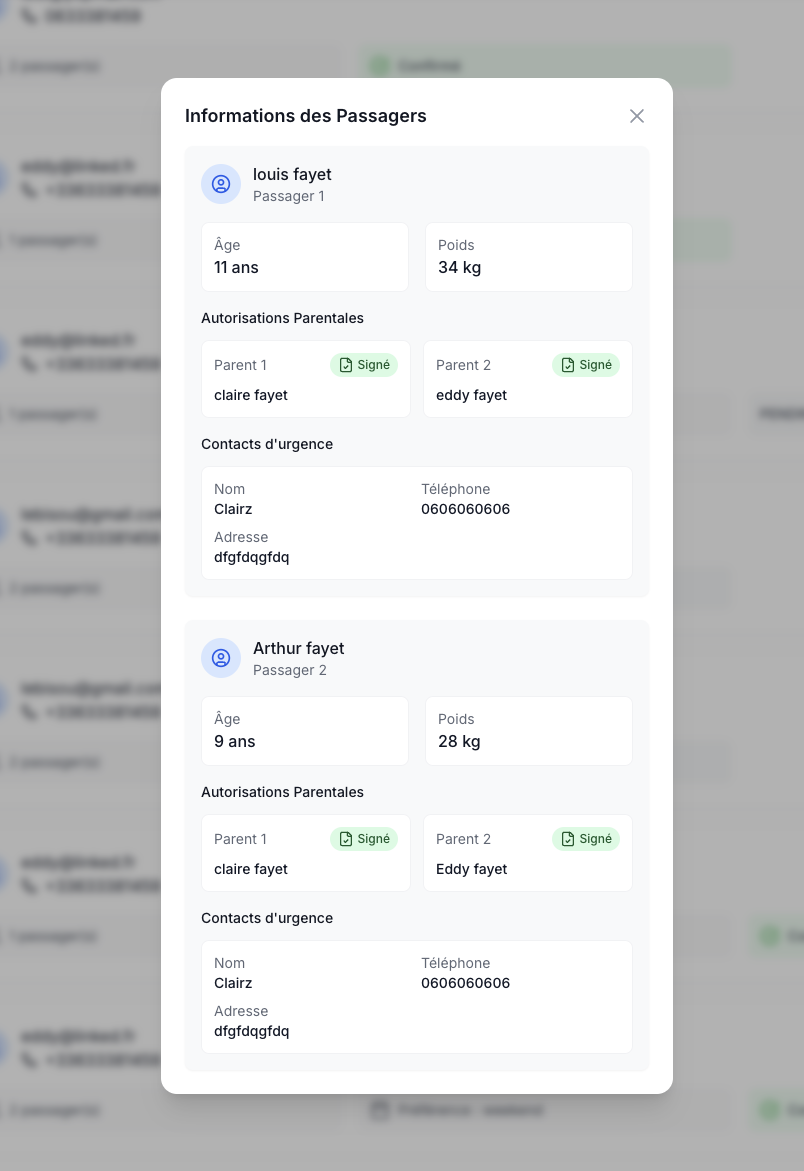Expand the Autorisations Parentales section
Image resolution: width=804 pixels, height=1171 pixels.
tap(282, 318)
